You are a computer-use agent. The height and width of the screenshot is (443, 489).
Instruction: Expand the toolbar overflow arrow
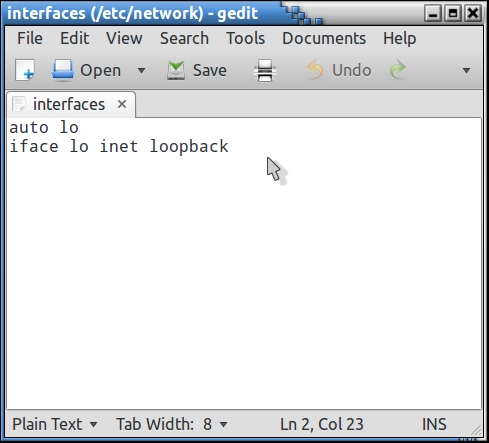pyautogui.click(x=466, y=70)
